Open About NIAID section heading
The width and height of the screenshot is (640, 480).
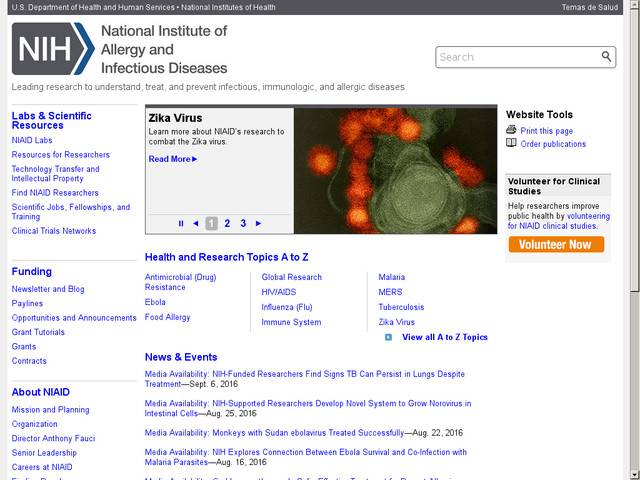coord(40,392)
